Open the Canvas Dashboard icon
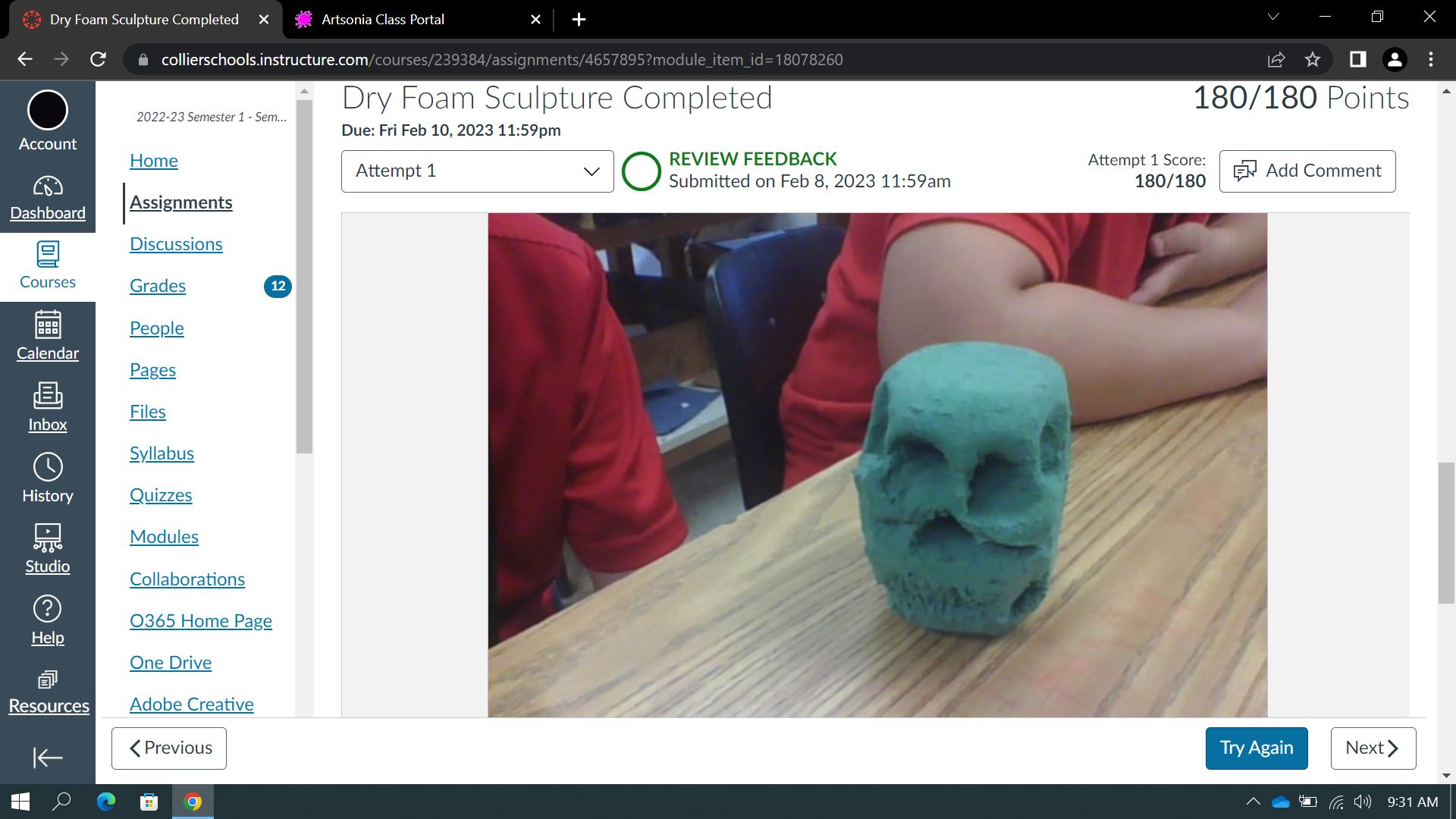 47,187
